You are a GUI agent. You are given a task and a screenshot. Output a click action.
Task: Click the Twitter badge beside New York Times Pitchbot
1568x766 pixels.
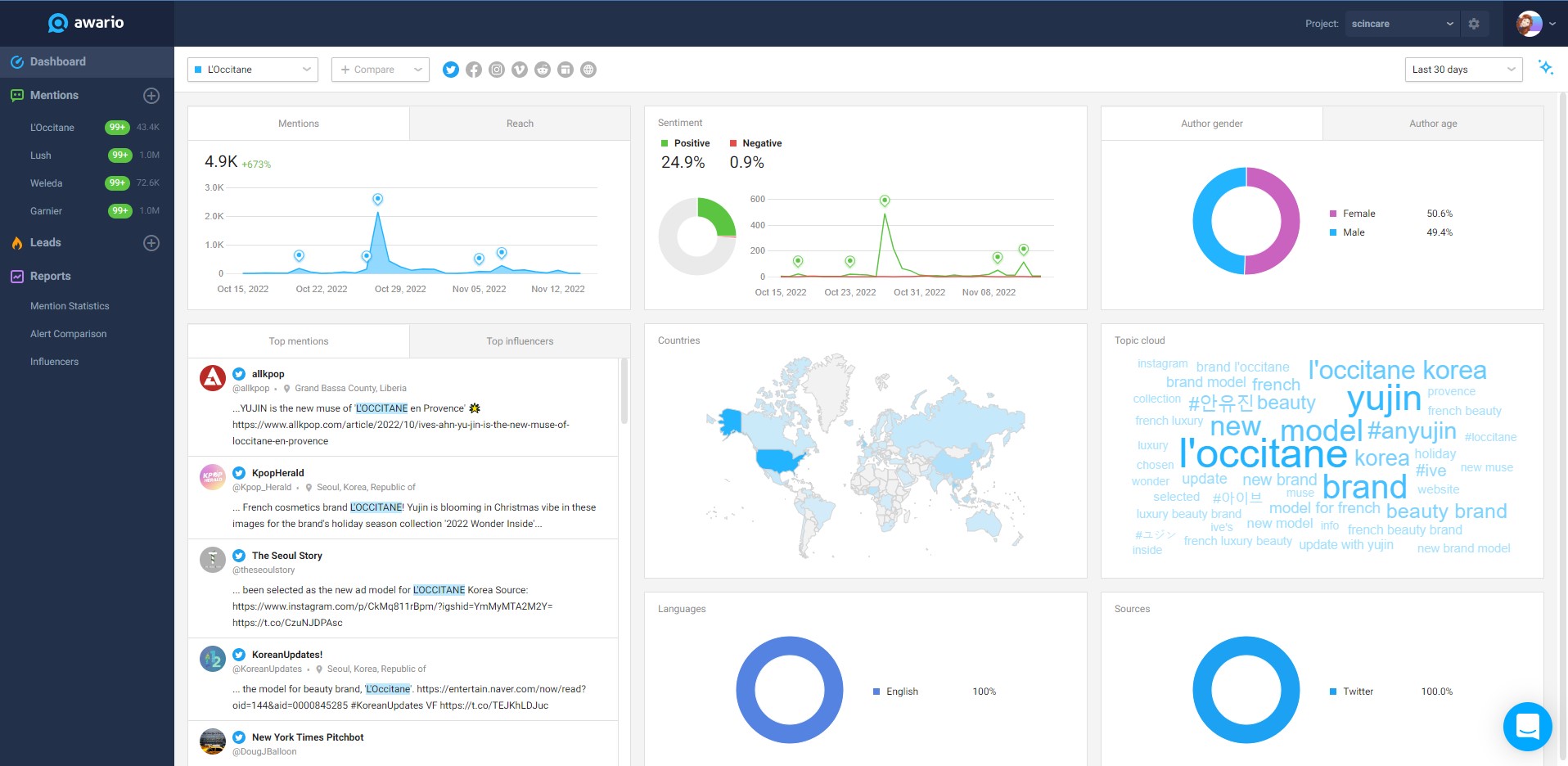point(239,737)
